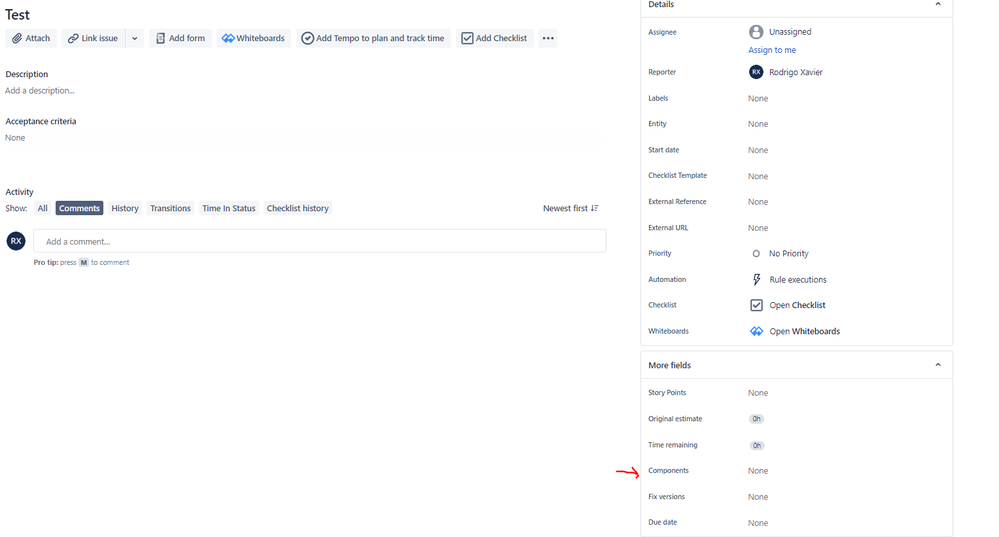This screenshot has height=537, width=999.
Task: Toggle the Newest first sort order
Action: click(x=570, y=208)
